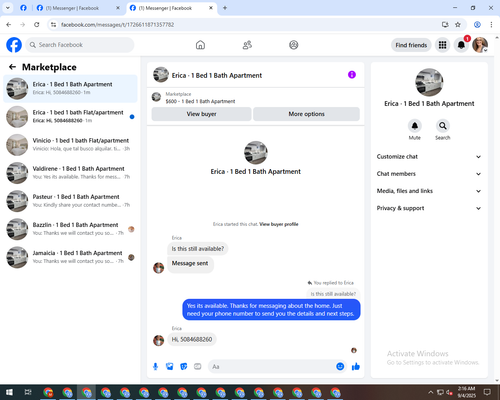Viewport: 500px width, 400px height.
Task: Open the Friends icon in top navigation
Action: [x=247, y=45]
